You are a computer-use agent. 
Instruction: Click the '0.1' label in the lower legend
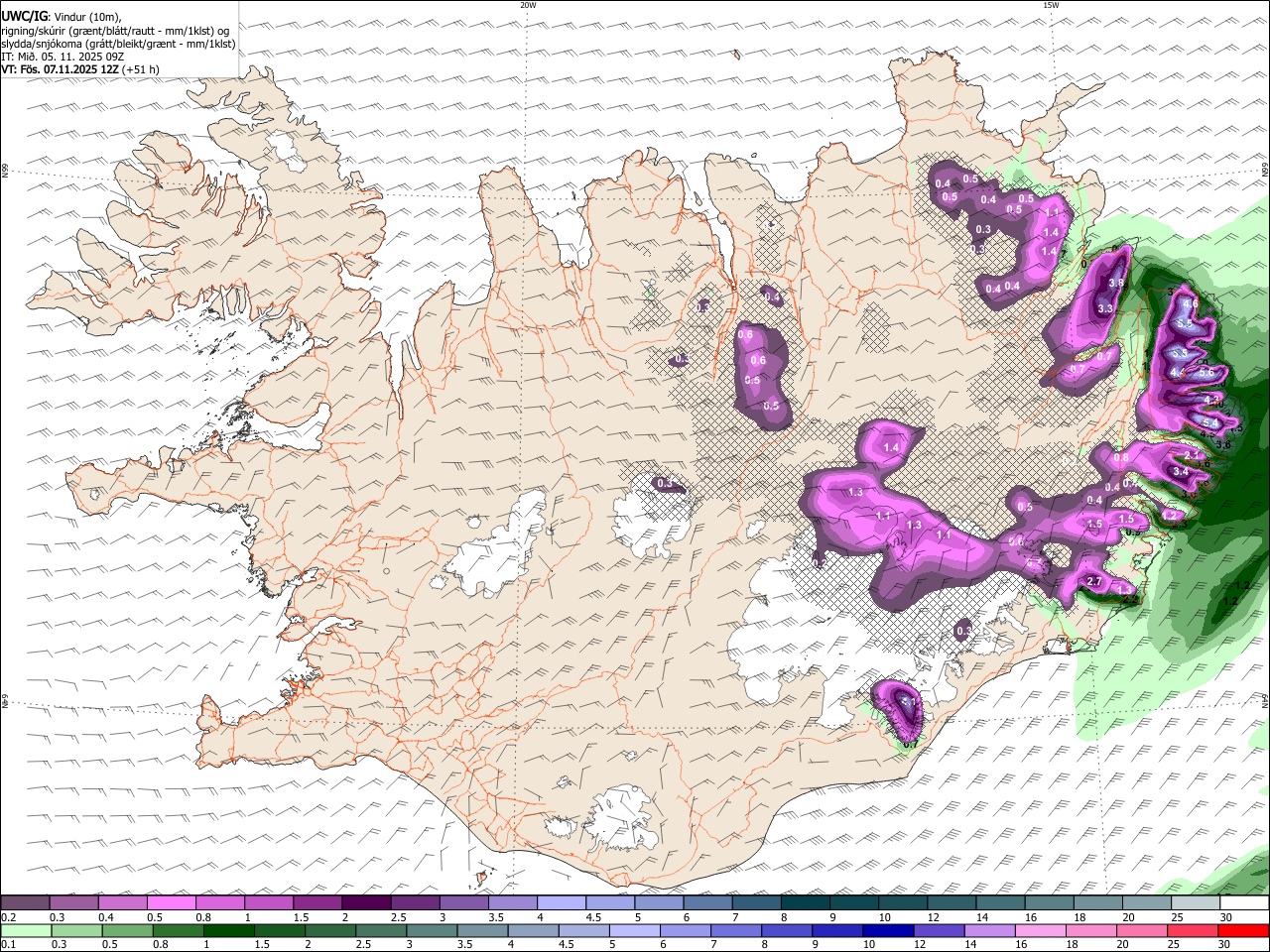(x=8, y=944)
